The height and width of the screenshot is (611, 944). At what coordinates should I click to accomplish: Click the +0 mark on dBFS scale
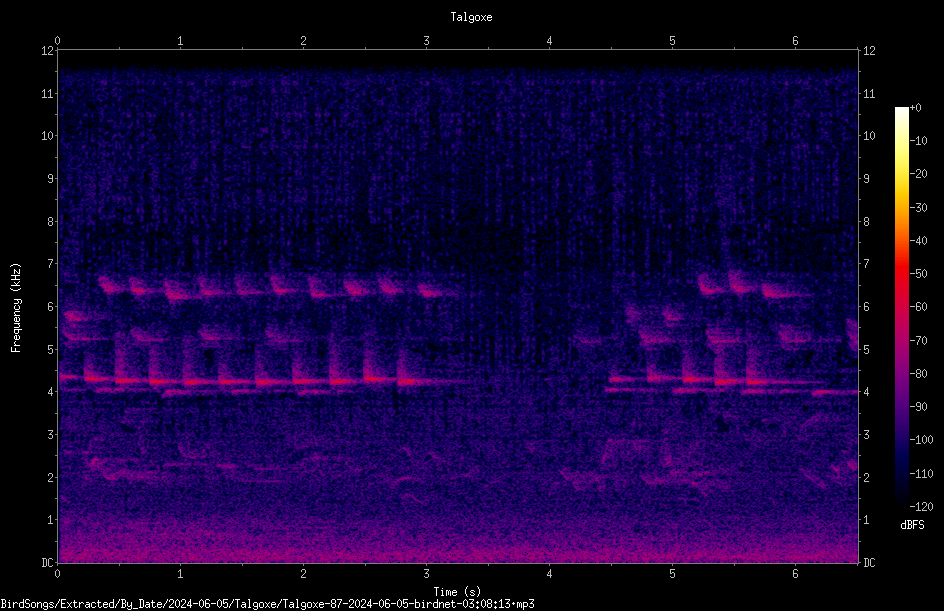[916, 108]
